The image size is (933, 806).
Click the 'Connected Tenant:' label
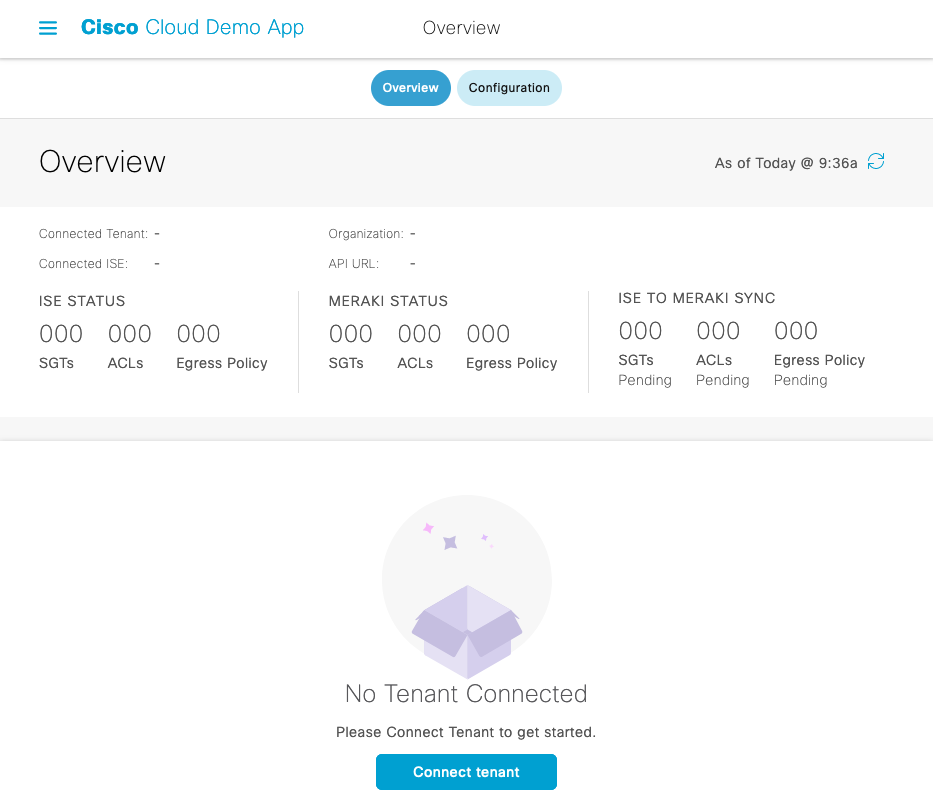pyautogui.click(x=93, y=234)
